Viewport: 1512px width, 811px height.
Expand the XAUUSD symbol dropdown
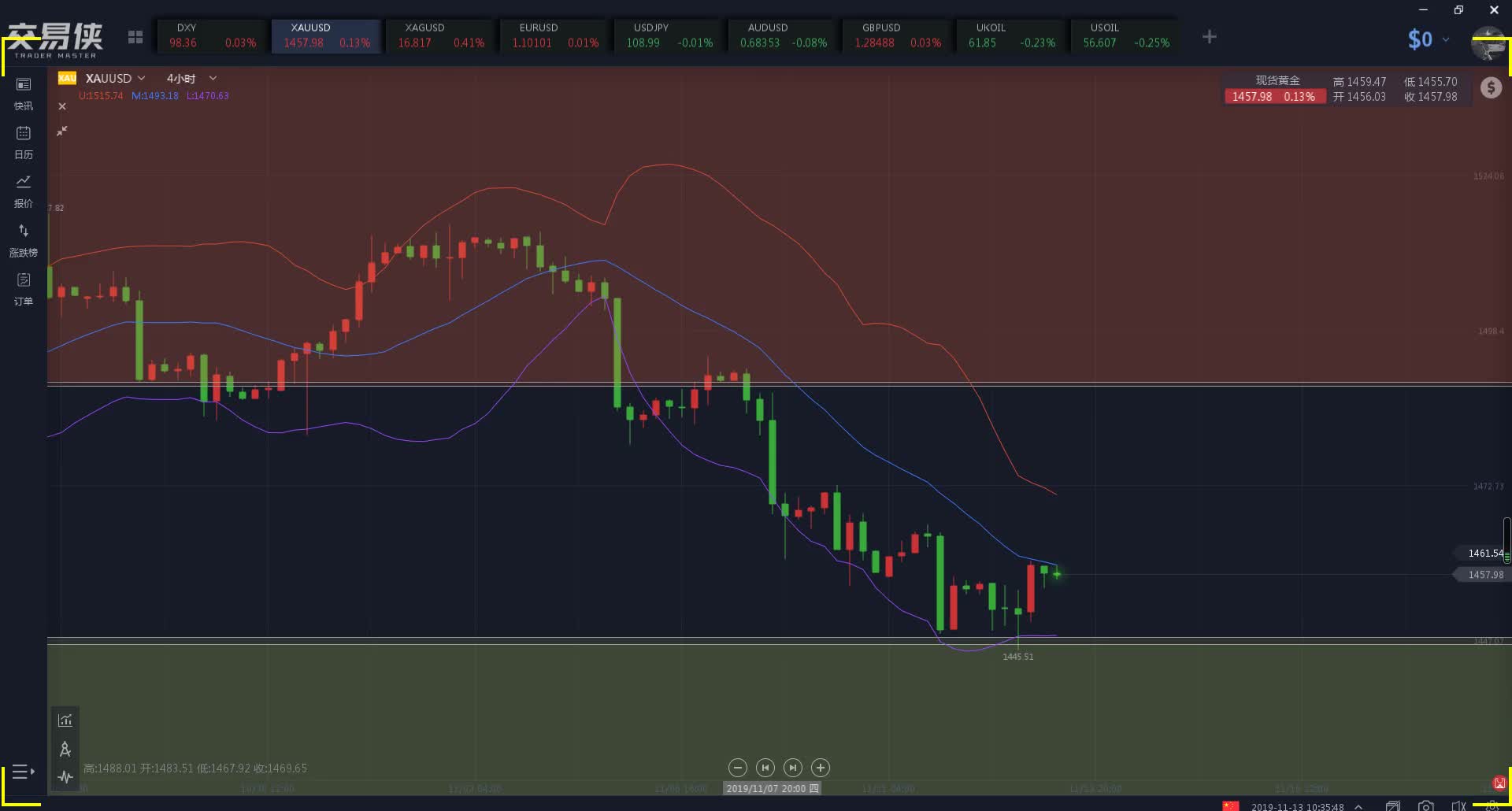pos(141,78)
